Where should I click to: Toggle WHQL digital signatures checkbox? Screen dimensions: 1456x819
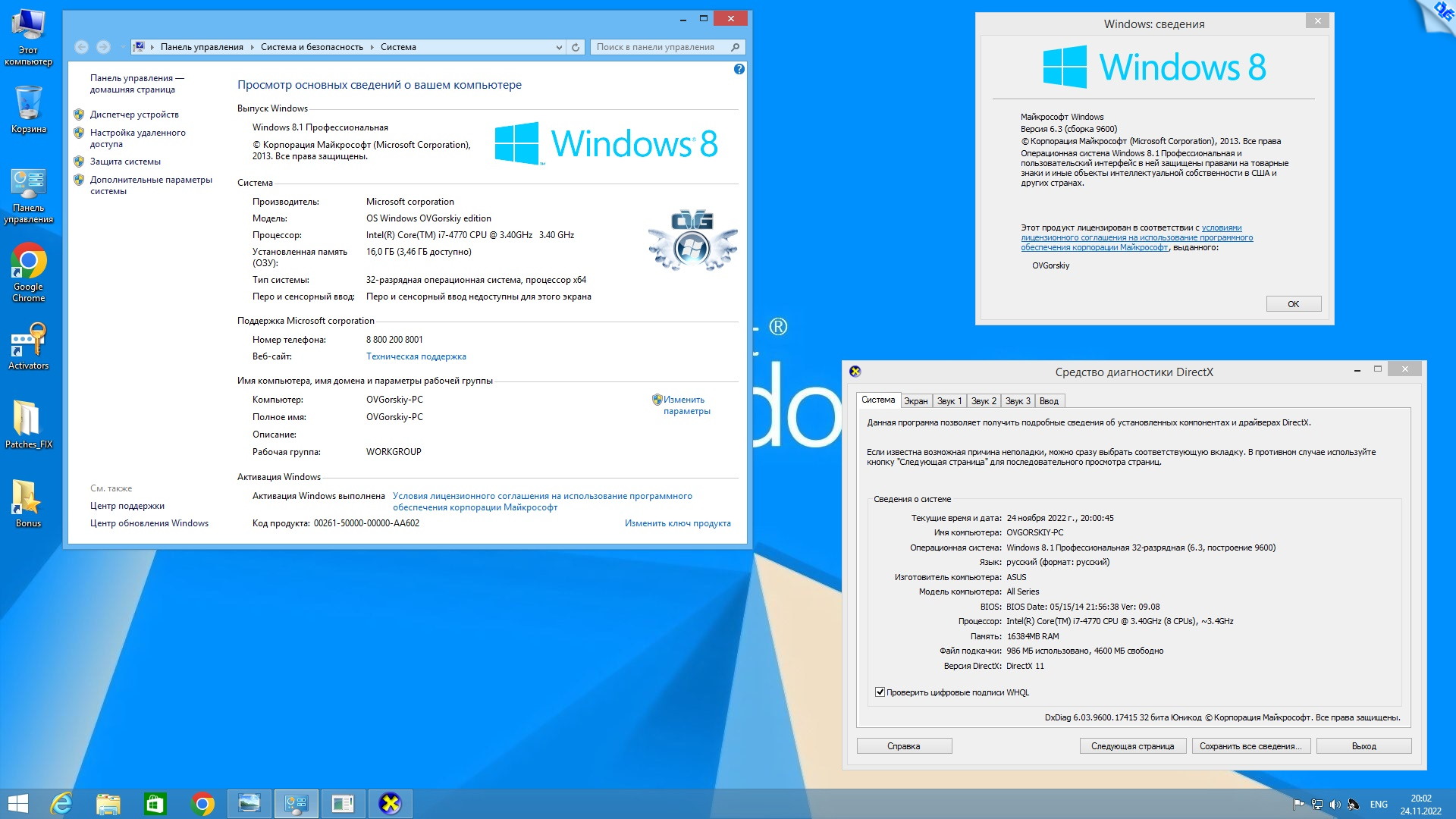click(880, 692)
